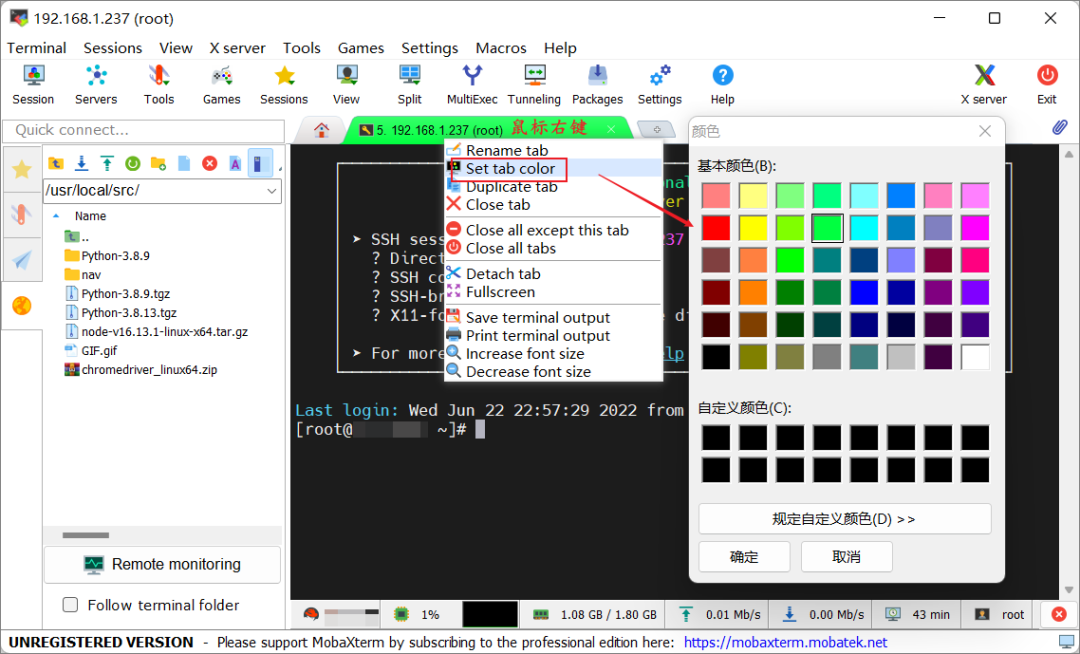
Task: Open the X server toolbar icon
Action: pyautogui.click(x=984, y=85)
